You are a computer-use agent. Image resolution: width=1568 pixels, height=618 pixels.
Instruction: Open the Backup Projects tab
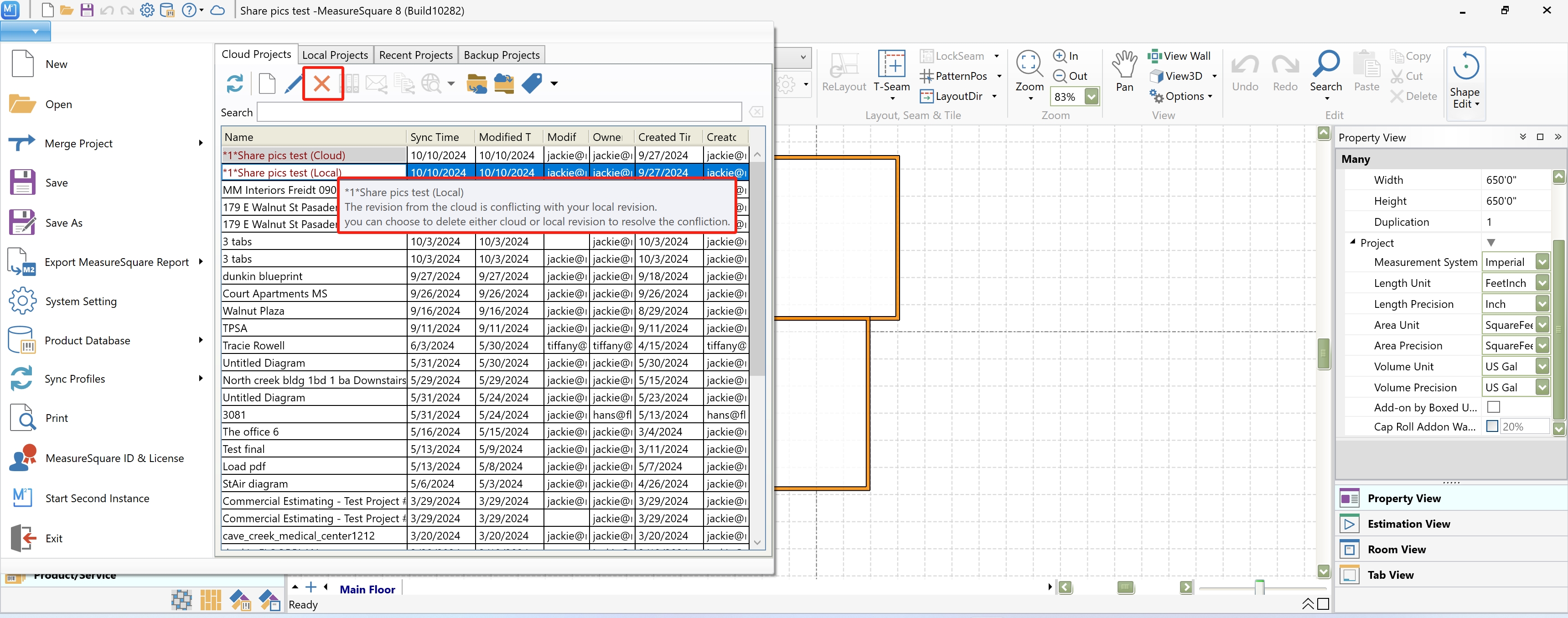pyautogui.click(x=502, y=55)
